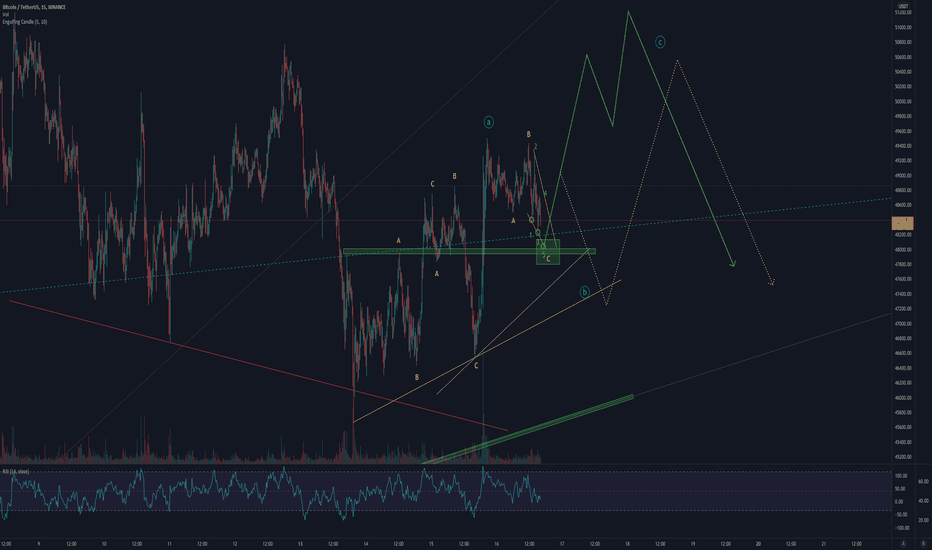Select the Vol indicator legend
This screenshot has height=550, width=932.
(6, 14)
